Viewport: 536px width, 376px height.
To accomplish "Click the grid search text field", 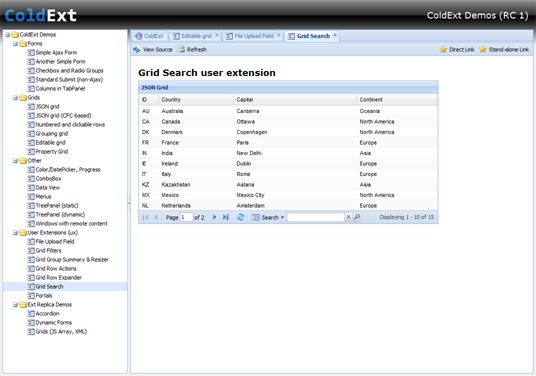I will coord(316,217).
